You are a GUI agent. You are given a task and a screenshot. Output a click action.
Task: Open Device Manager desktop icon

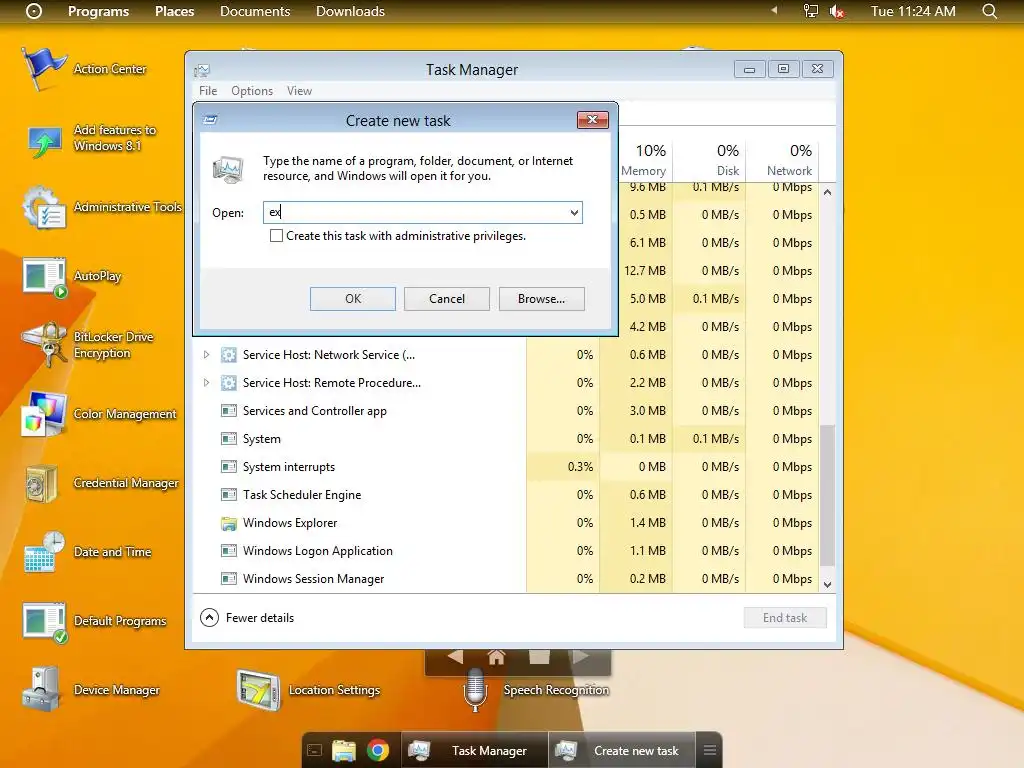[42, 690]
